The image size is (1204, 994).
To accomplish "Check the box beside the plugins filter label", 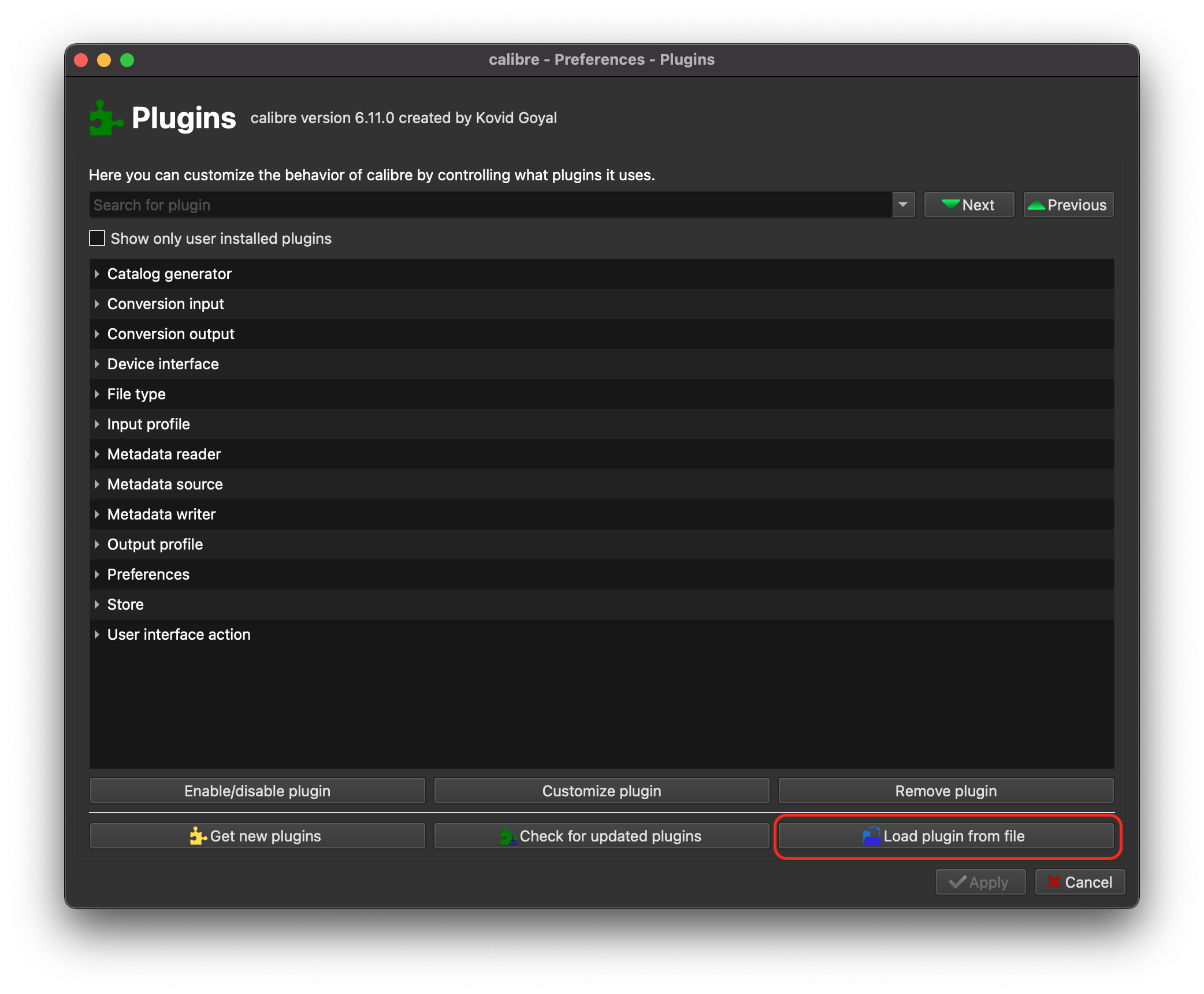I will point(96,238).
